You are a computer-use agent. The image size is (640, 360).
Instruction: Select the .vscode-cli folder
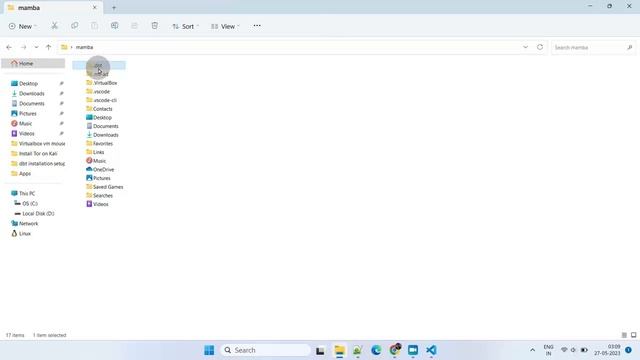point(102,100)
